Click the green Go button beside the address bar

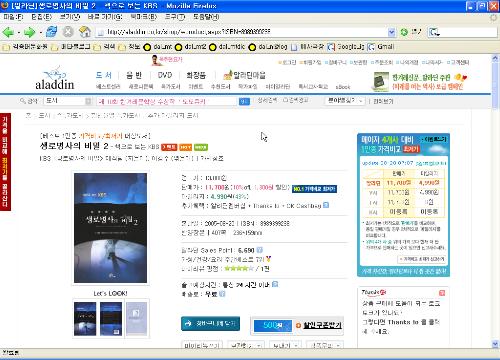[404, 32]
